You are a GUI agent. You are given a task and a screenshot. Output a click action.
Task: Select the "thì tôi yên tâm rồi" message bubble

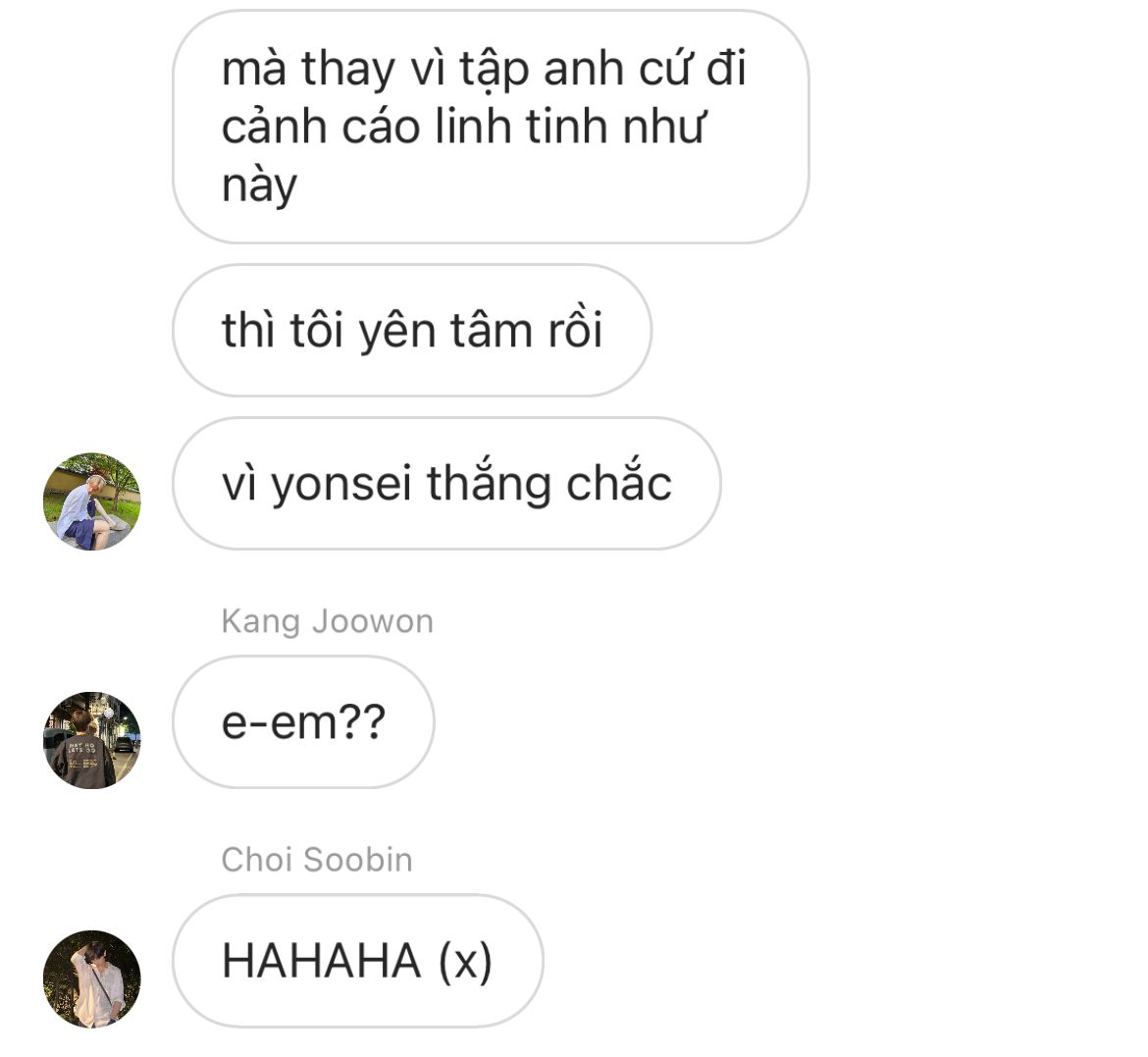coord(412,331)
